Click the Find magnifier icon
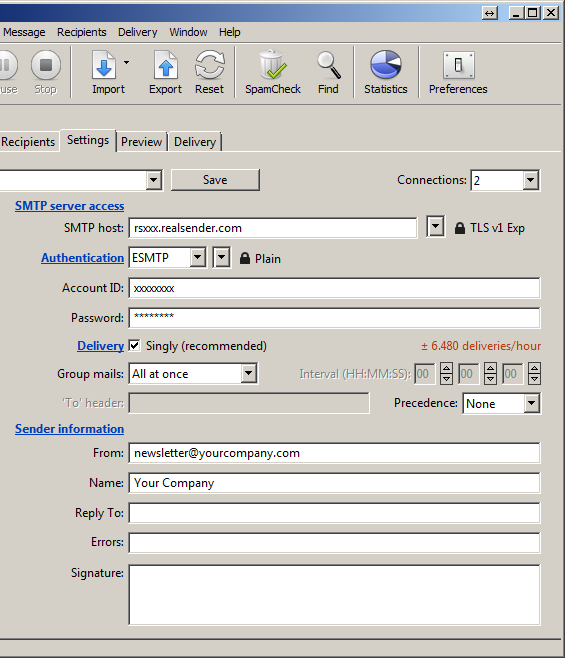 [x=329, y=65]
